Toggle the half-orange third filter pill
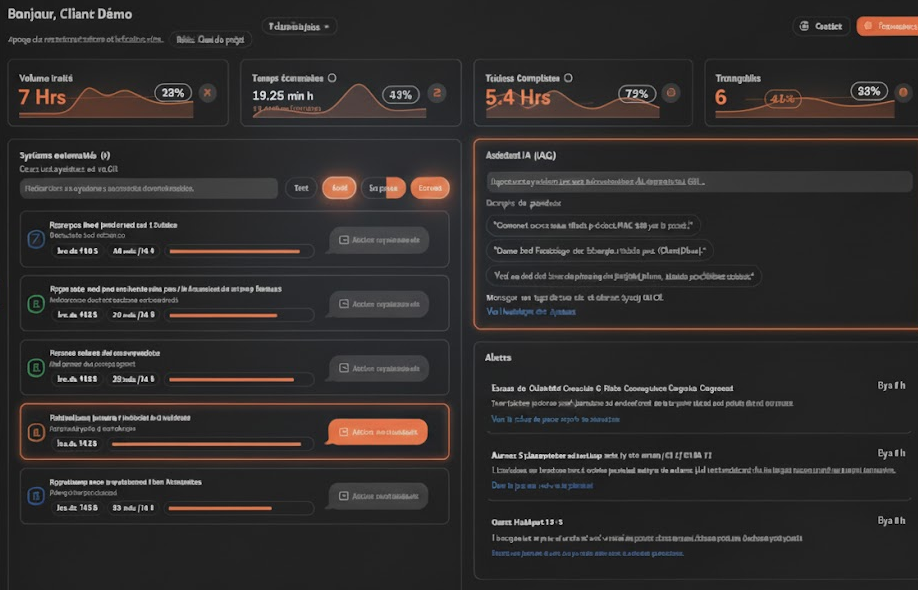Screen dimensions: 918x590 (x=383, y=188)
